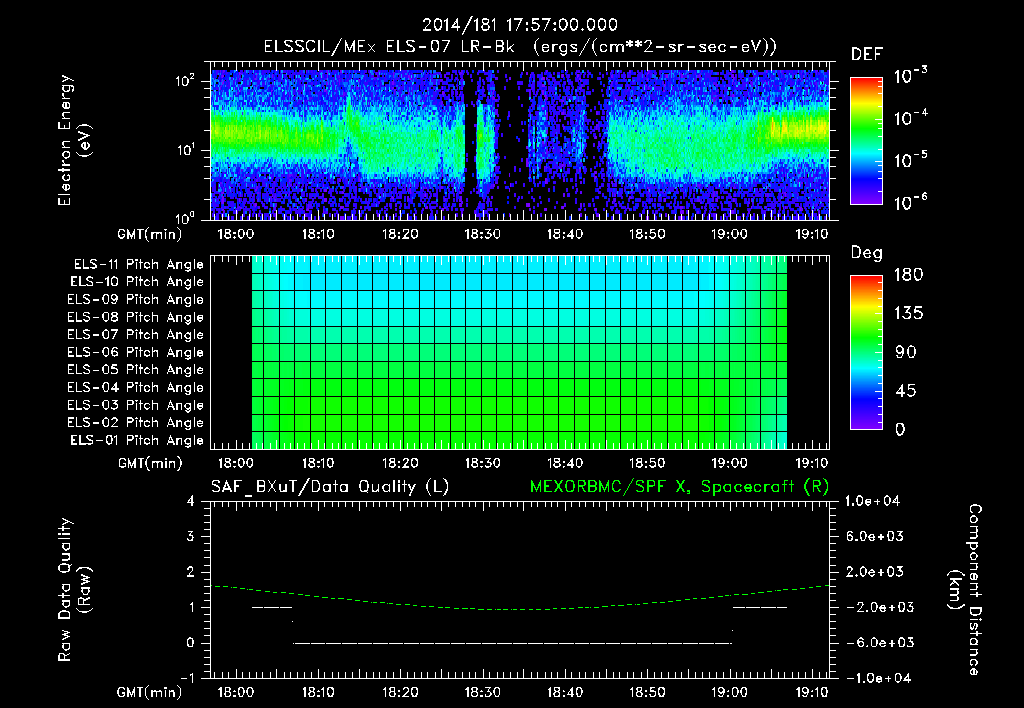Select the ELS-01 Pitch Angle row label
1024x708 pixels.
(x=137, y=440)
